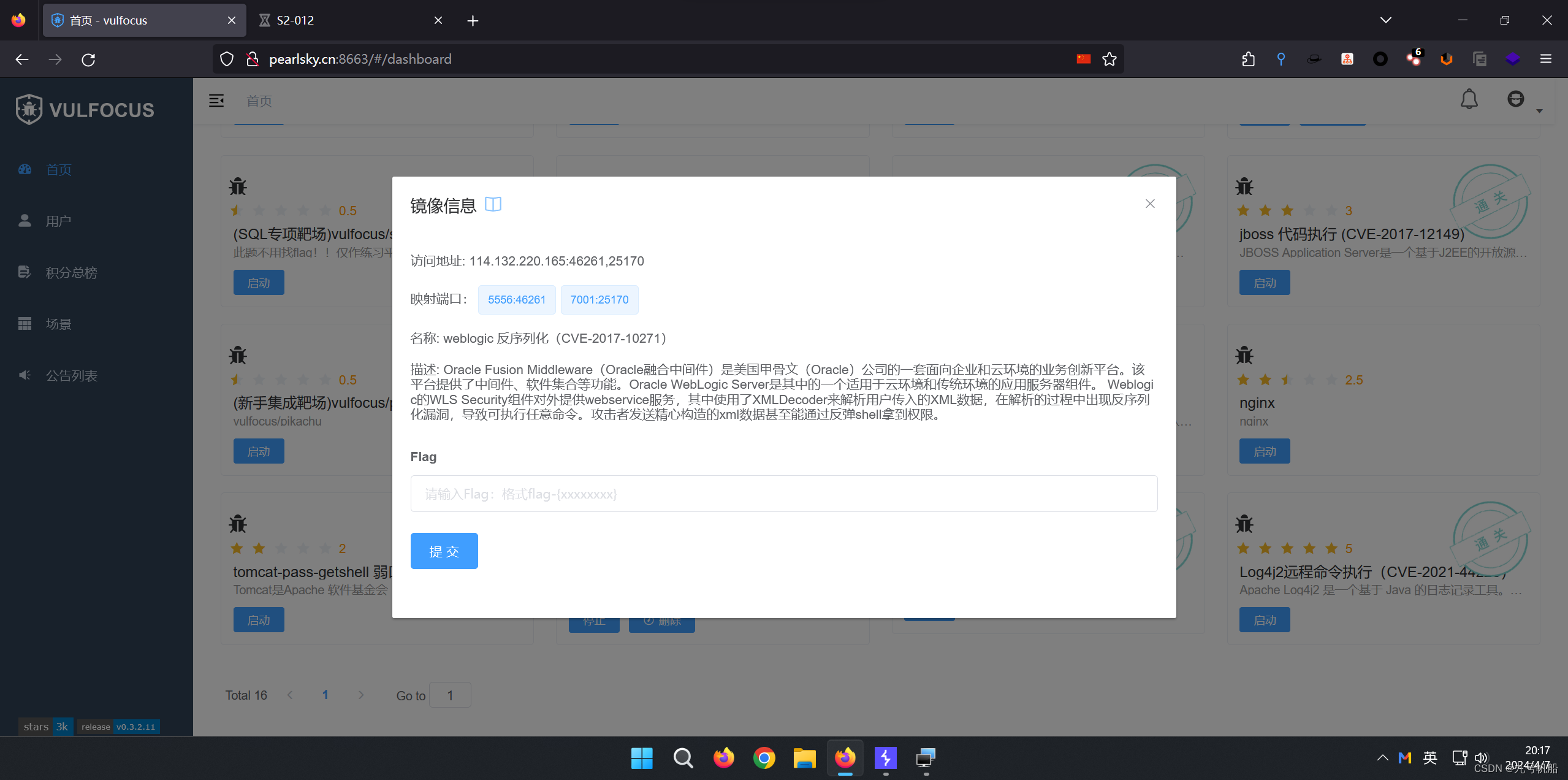
Task: Open the 首页 item in the sidebar
Action: 58,170
